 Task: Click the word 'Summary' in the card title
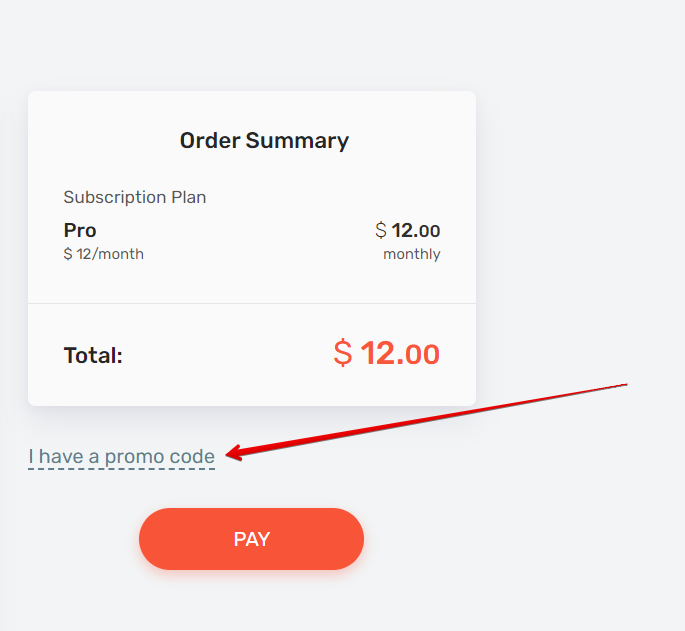point(297,142)
